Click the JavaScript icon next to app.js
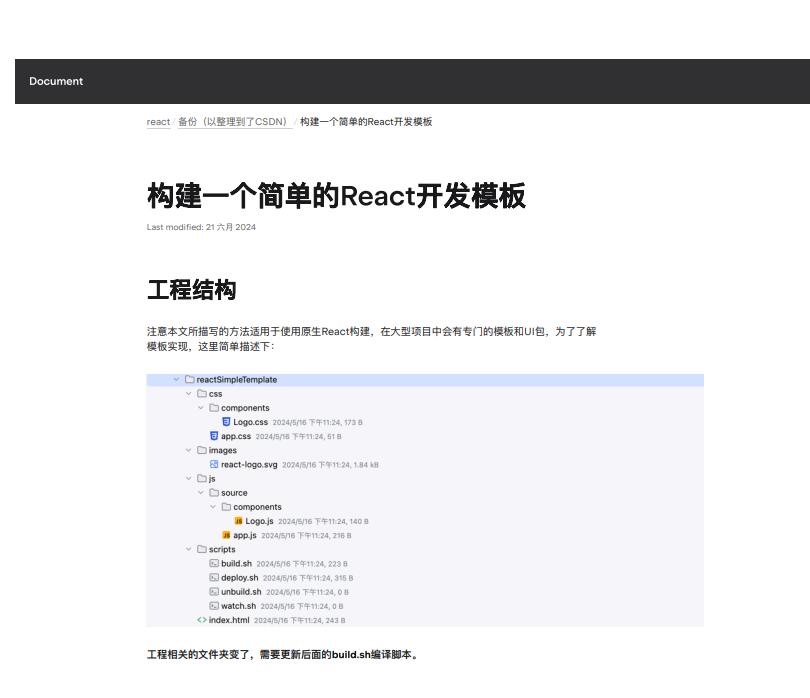Viewport: 810px width, 698px height. pos(226,534)
